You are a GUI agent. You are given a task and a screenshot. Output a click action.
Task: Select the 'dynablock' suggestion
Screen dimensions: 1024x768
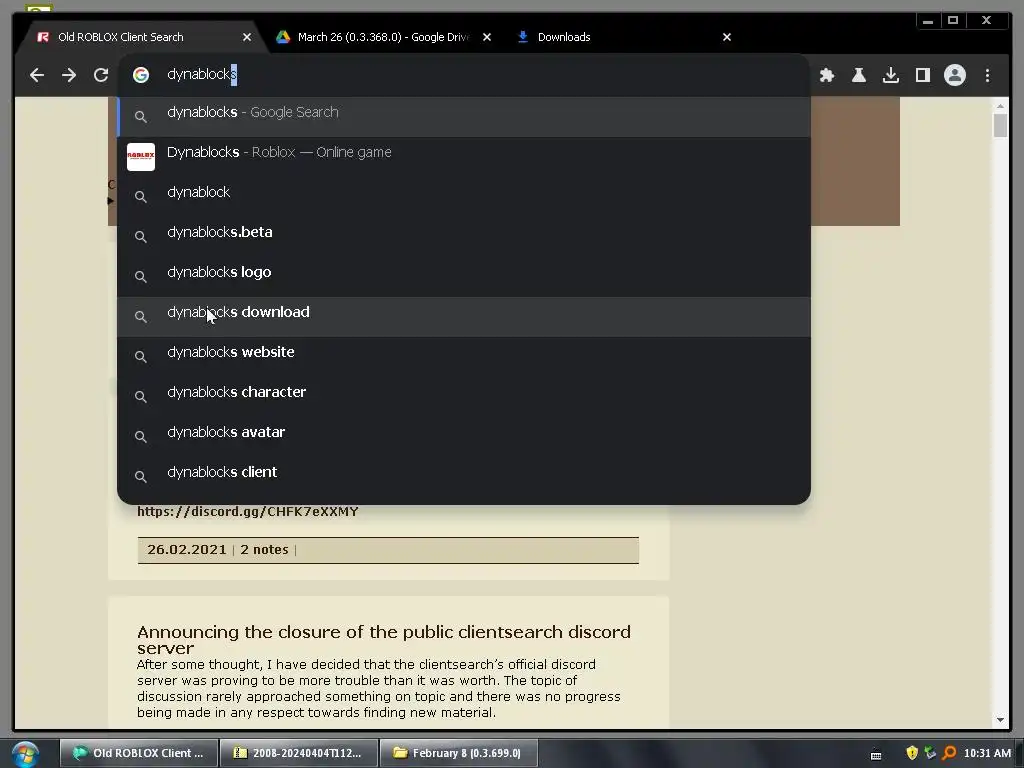coord(464,196)
